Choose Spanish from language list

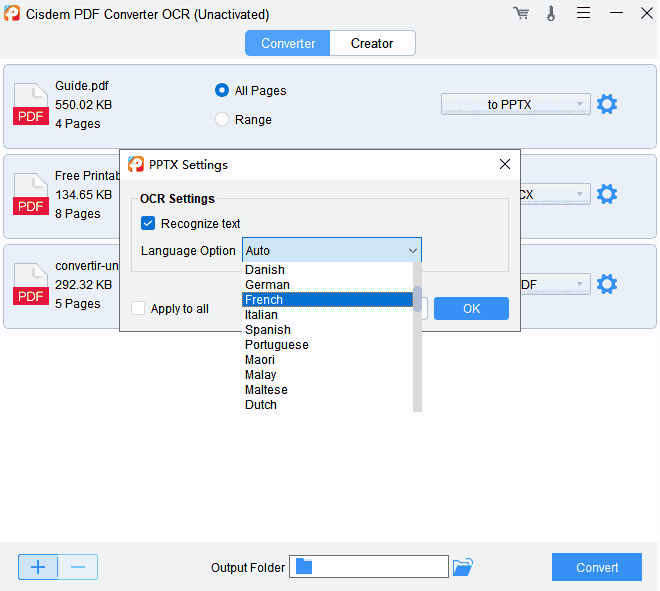[327, 330]
